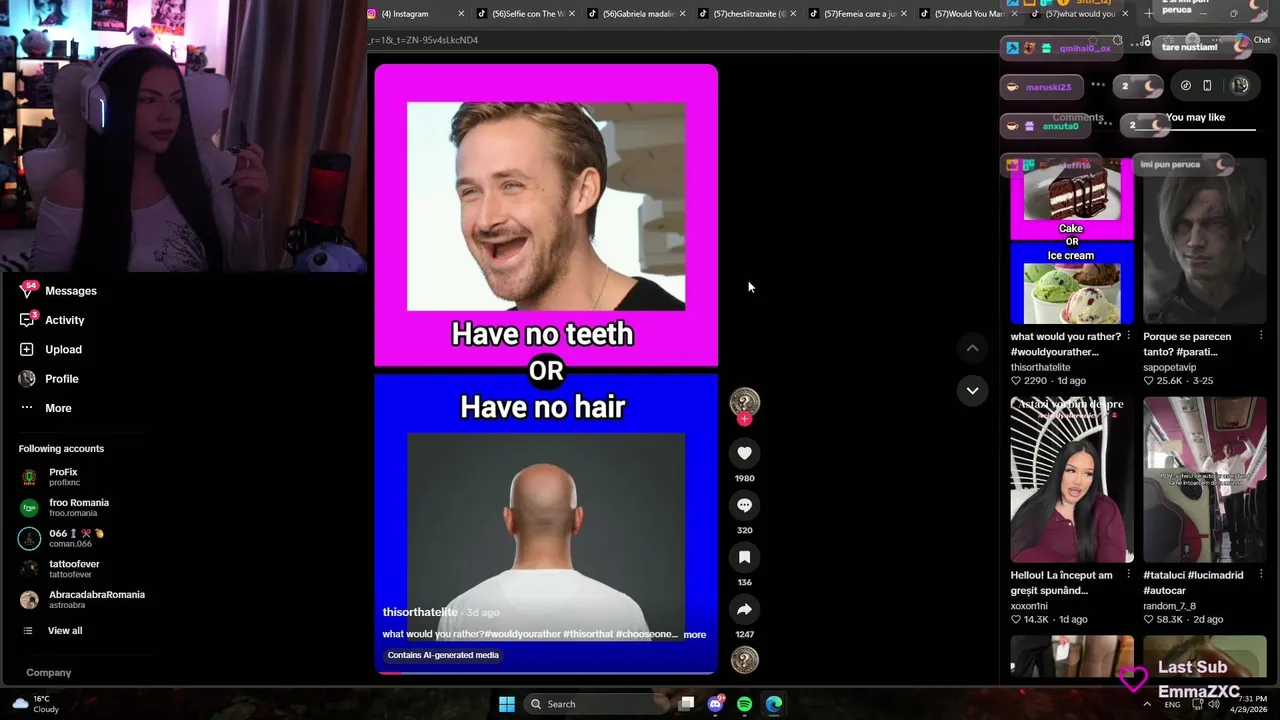Open options for Porque se parecen card
The height and width of the screenshot is (720, 1280).
pos(1261,336)
